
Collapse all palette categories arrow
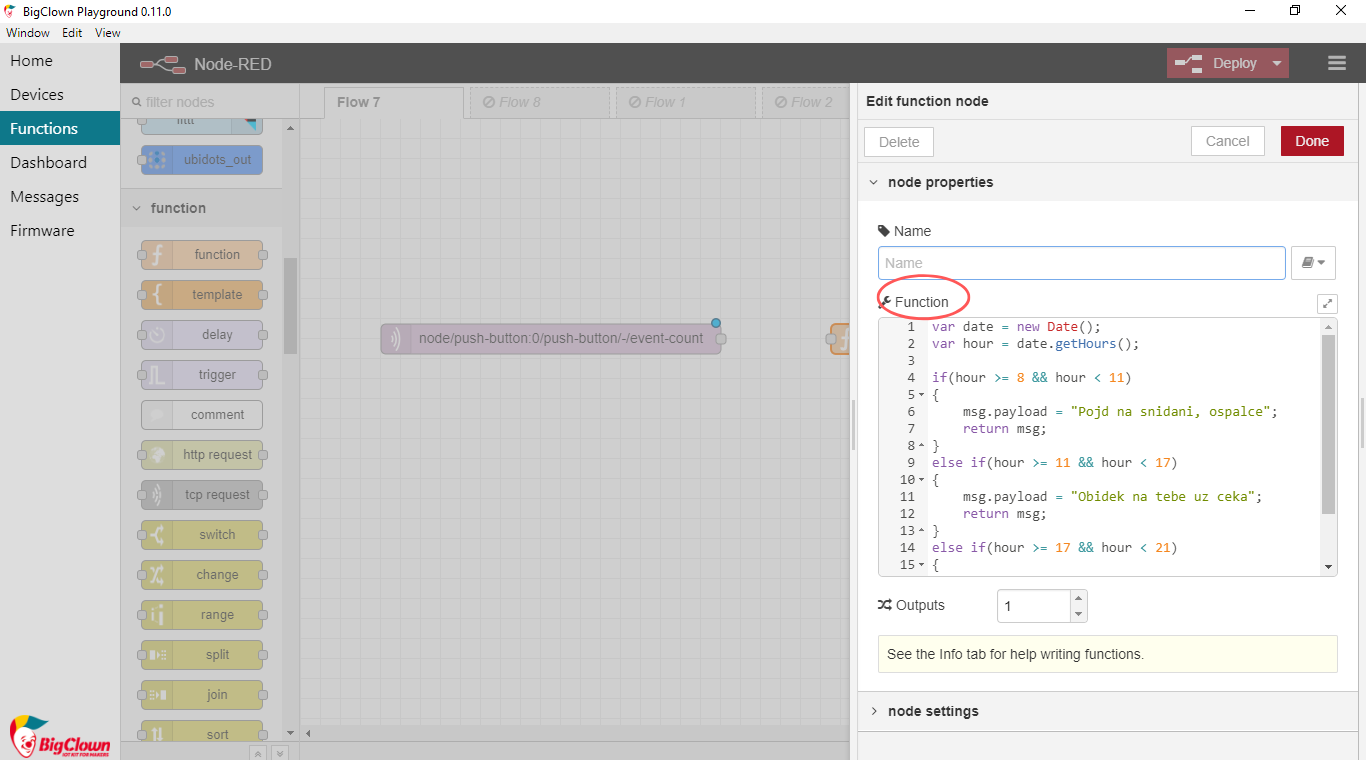pos(257,753)
